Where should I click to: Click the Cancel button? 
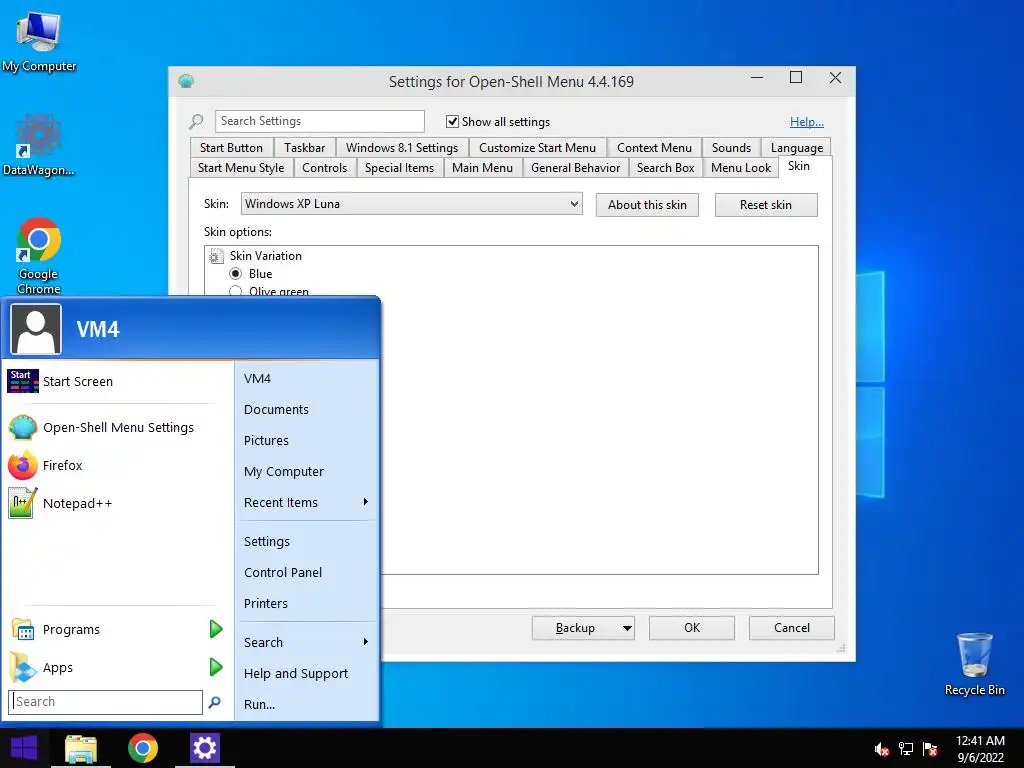click(x=792, y=628)
